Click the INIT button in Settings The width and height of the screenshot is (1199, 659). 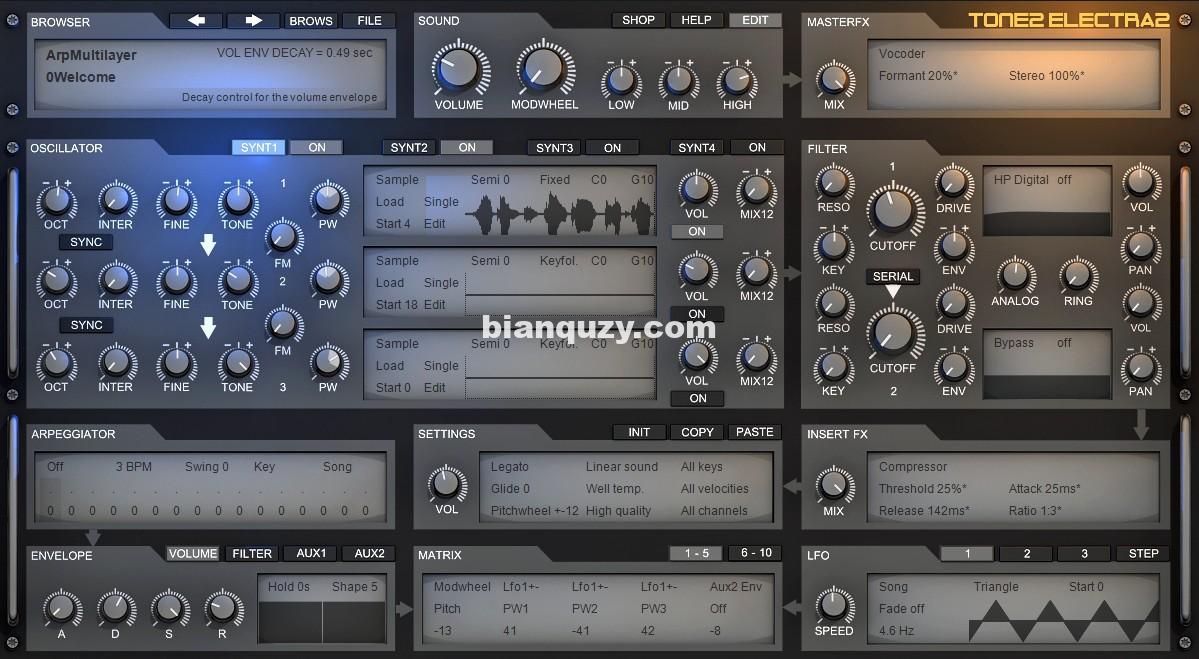(x=638, y=432)
